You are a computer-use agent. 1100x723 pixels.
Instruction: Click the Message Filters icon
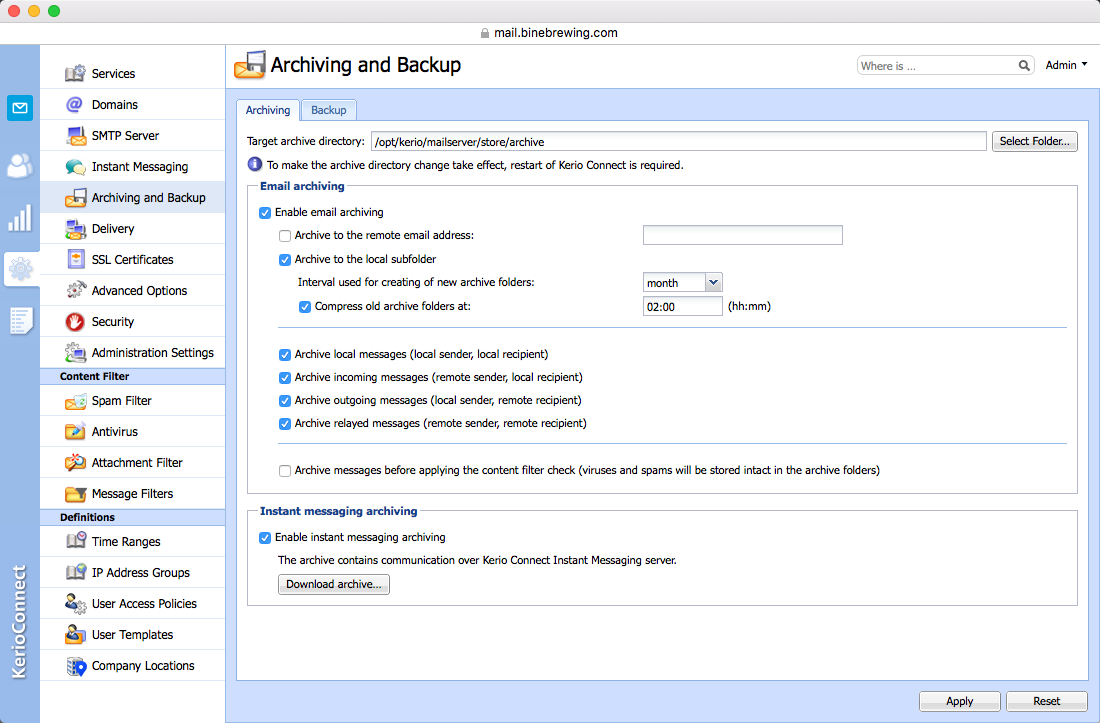[75, 494]
